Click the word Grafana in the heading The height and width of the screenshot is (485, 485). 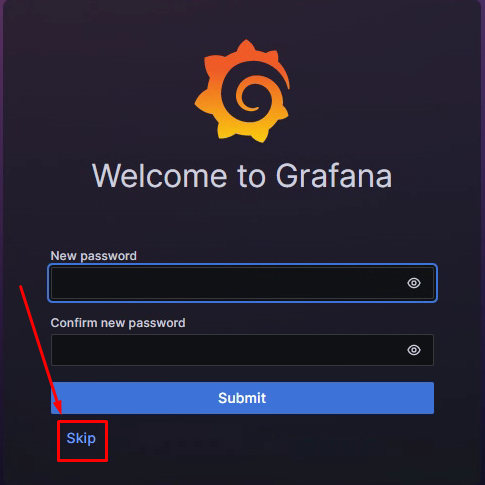(334, 176)
